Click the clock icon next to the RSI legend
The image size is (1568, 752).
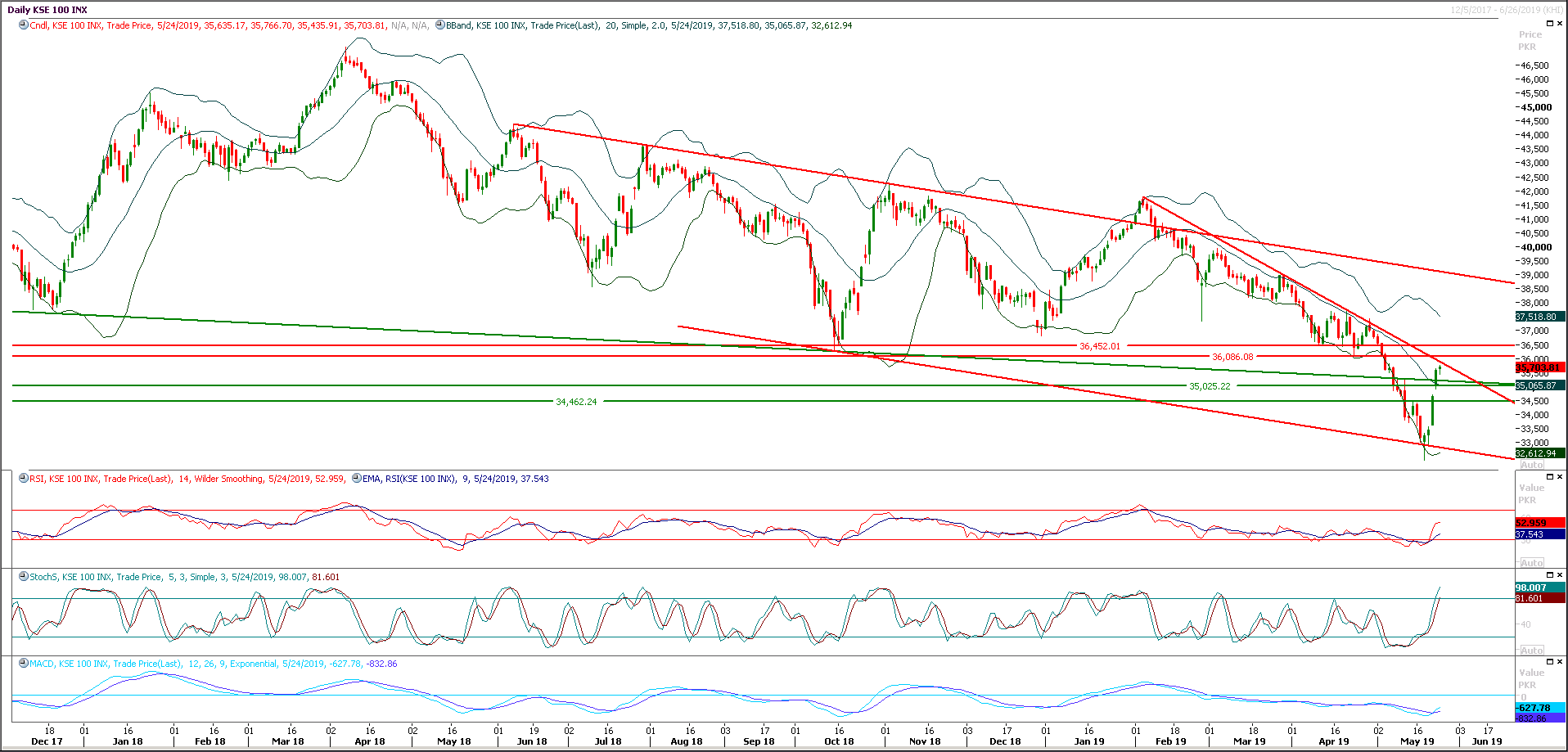click(24, 479)
